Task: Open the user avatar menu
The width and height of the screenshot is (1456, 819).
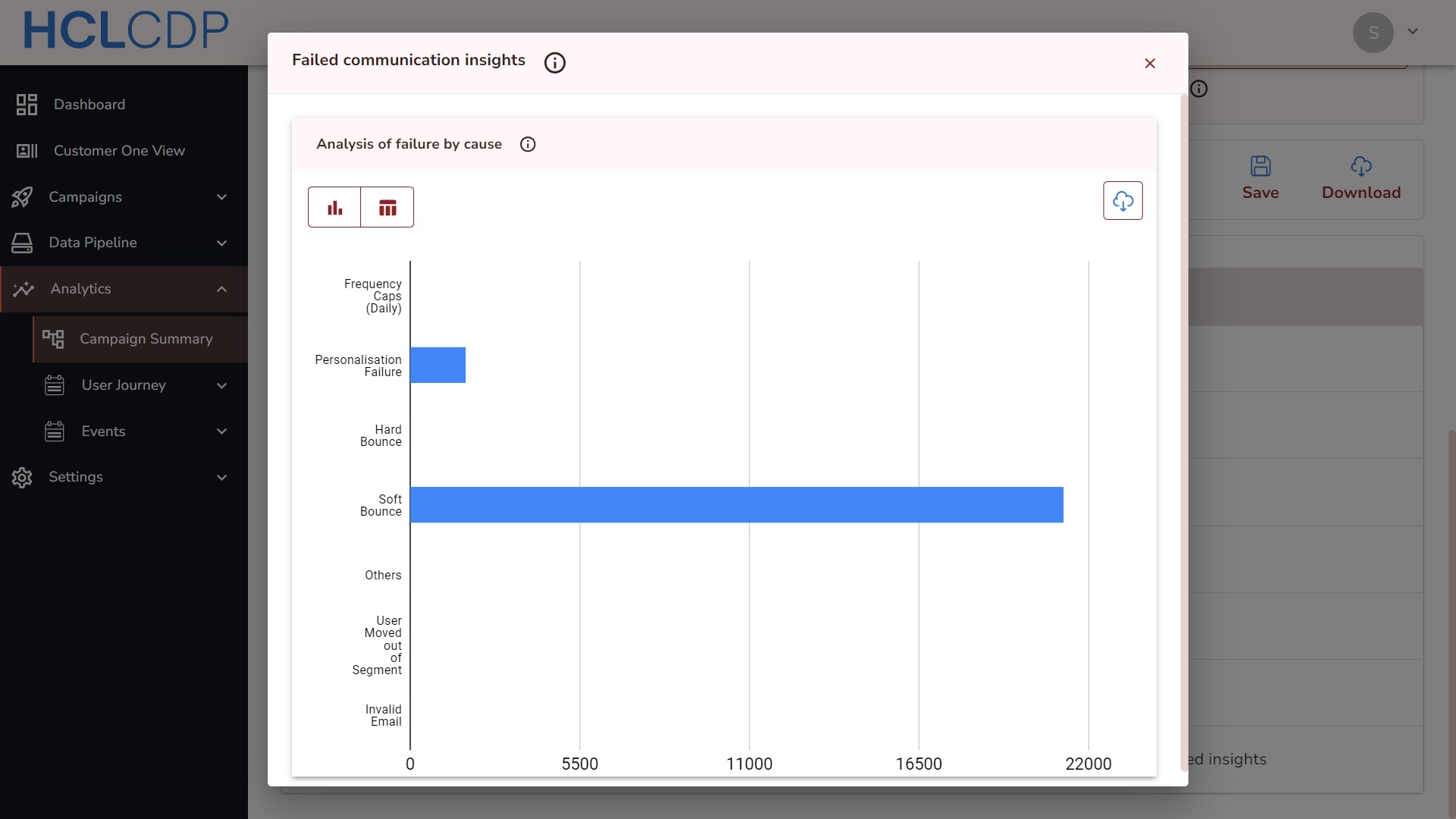Action: click(x=1373, y=33)
